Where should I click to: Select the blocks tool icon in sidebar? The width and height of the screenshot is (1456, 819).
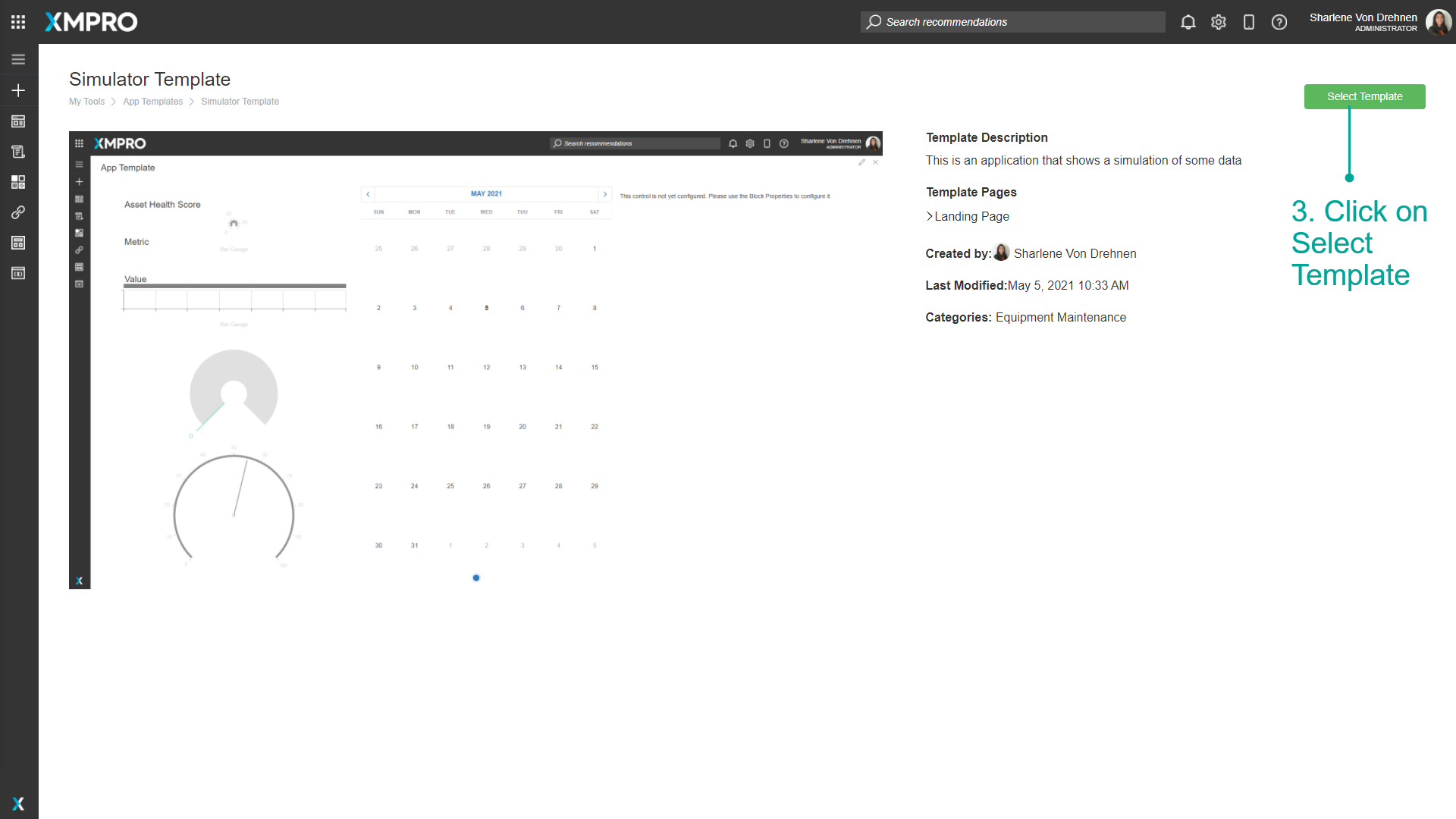[x=18, y=181]
